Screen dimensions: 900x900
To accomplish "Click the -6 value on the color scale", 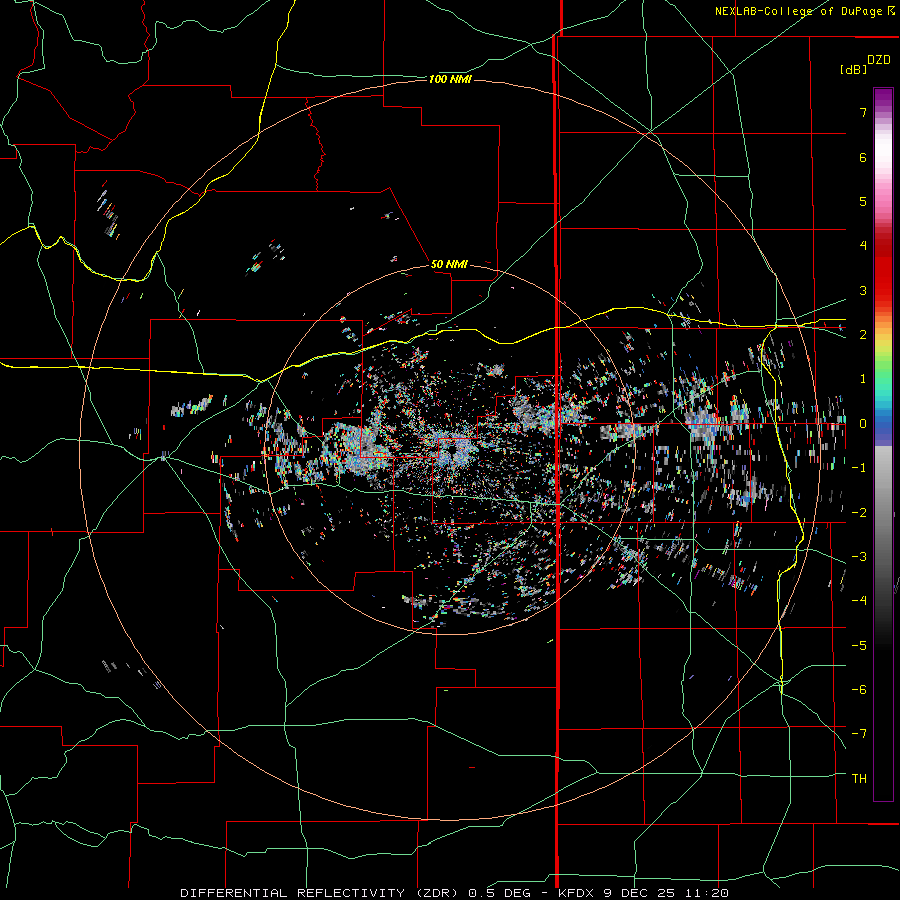I will [x=859, y=690].
